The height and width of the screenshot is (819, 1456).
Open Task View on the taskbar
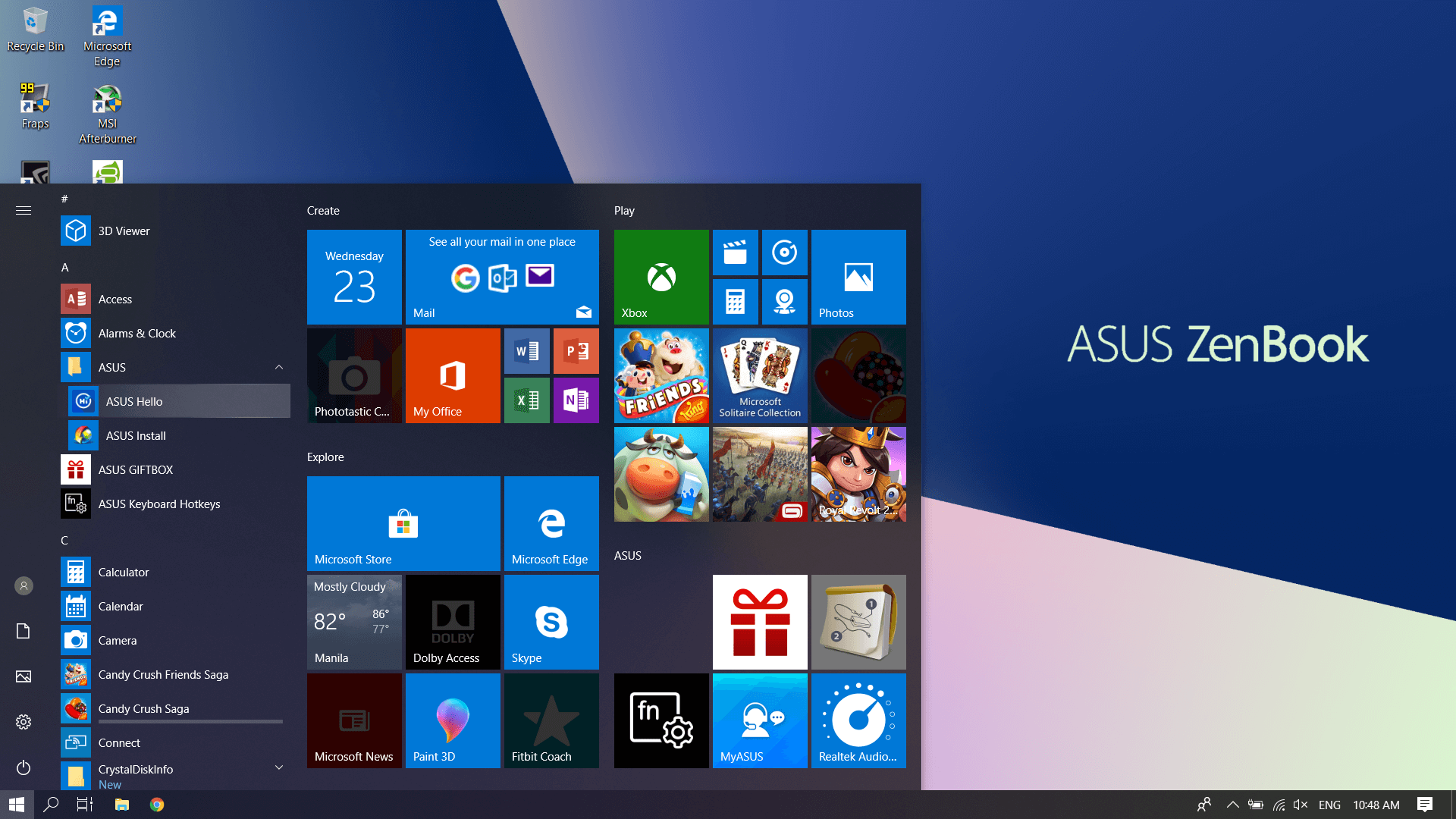[x=85, y=805]
